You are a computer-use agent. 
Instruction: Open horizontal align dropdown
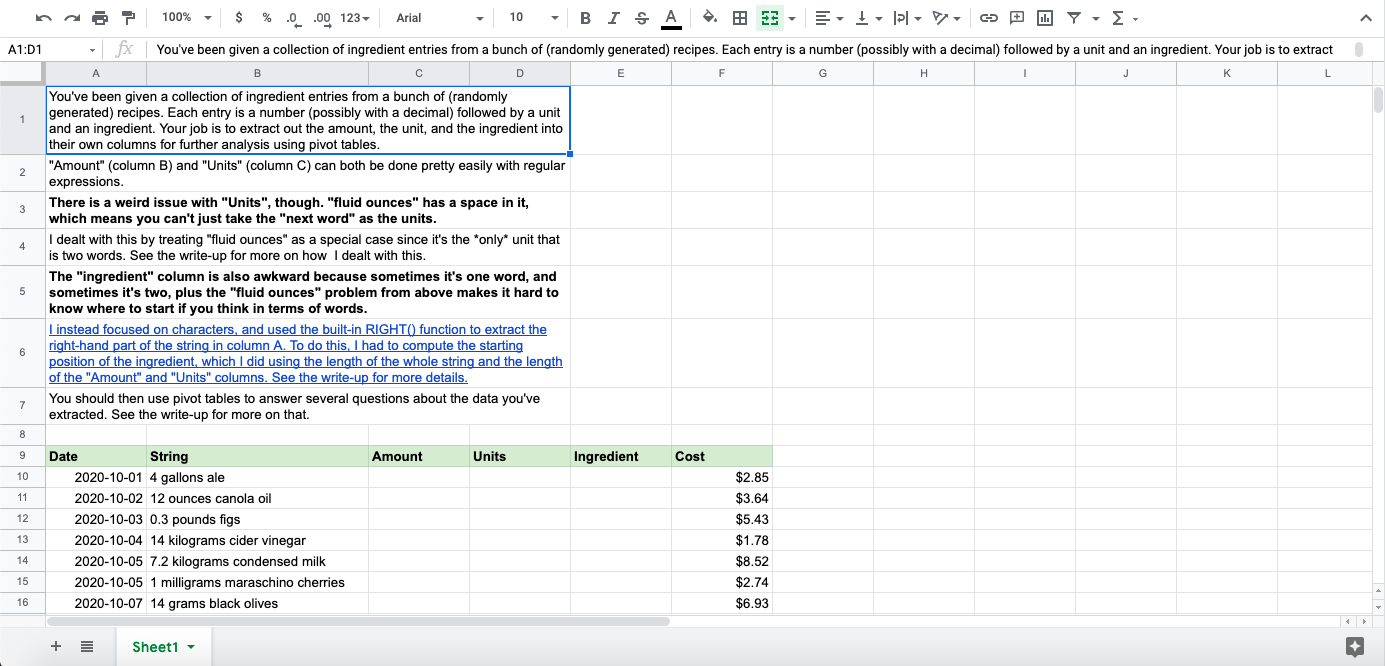click(829, 18)
